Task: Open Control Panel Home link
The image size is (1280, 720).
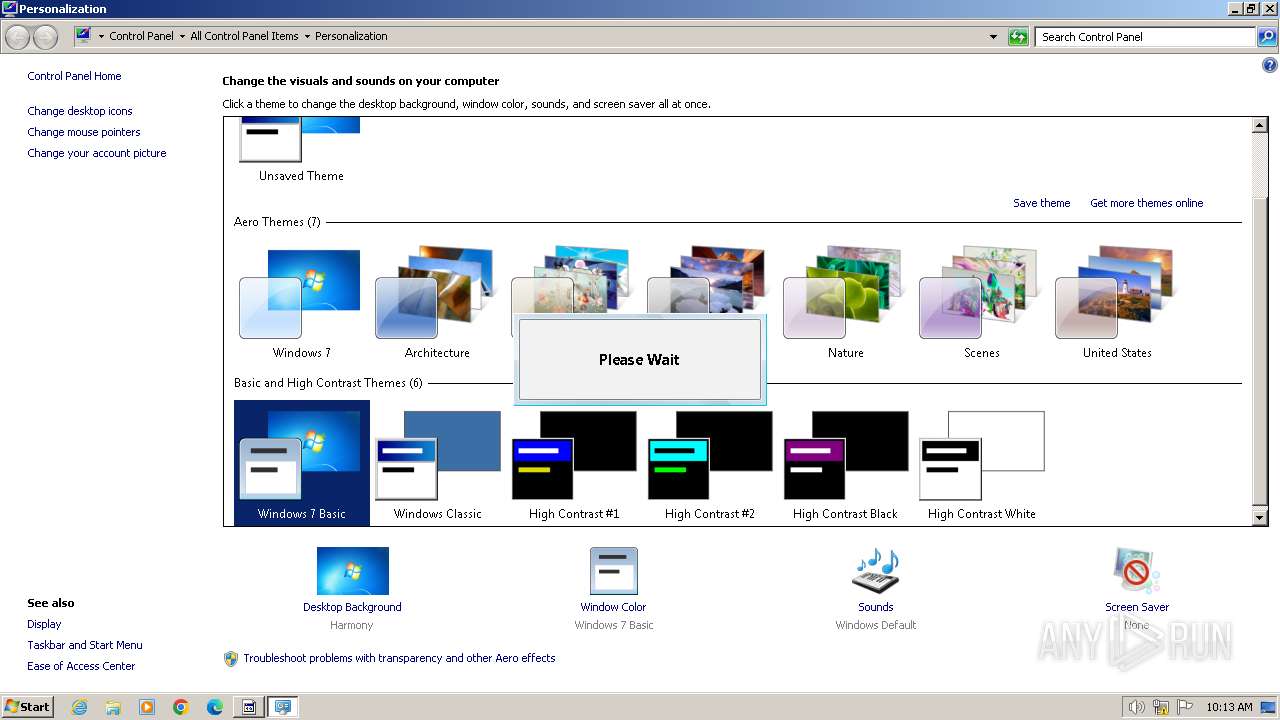Action: tap(74, 76)
